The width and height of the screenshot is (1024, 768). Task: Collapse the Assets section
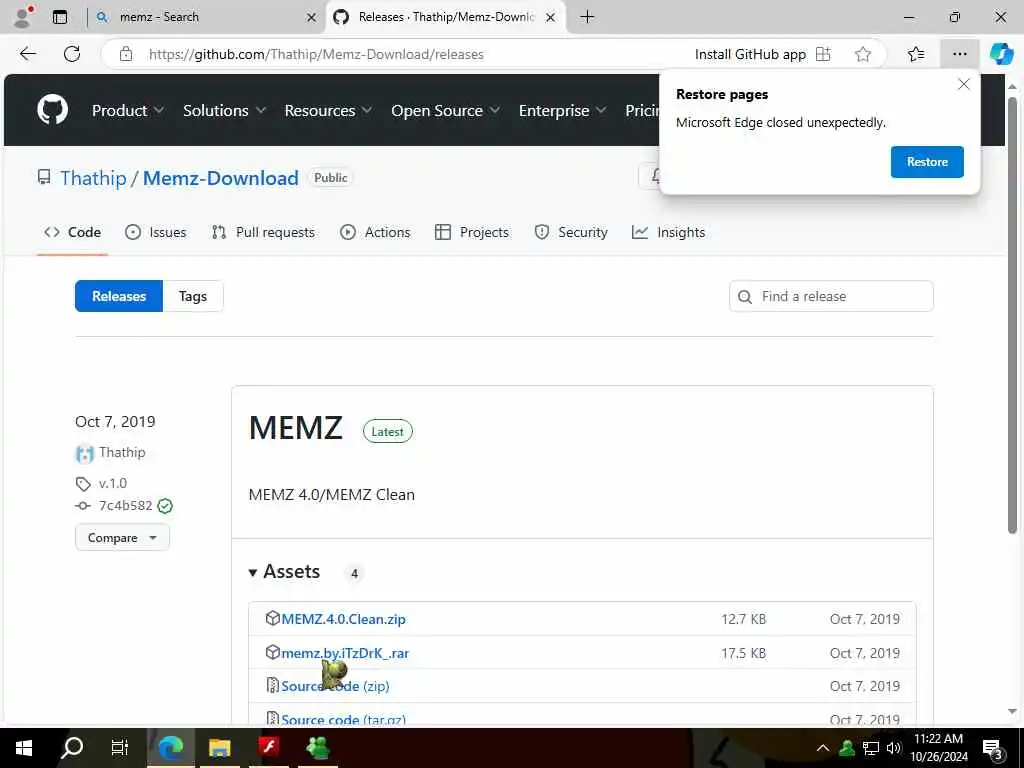click(284, 571)
